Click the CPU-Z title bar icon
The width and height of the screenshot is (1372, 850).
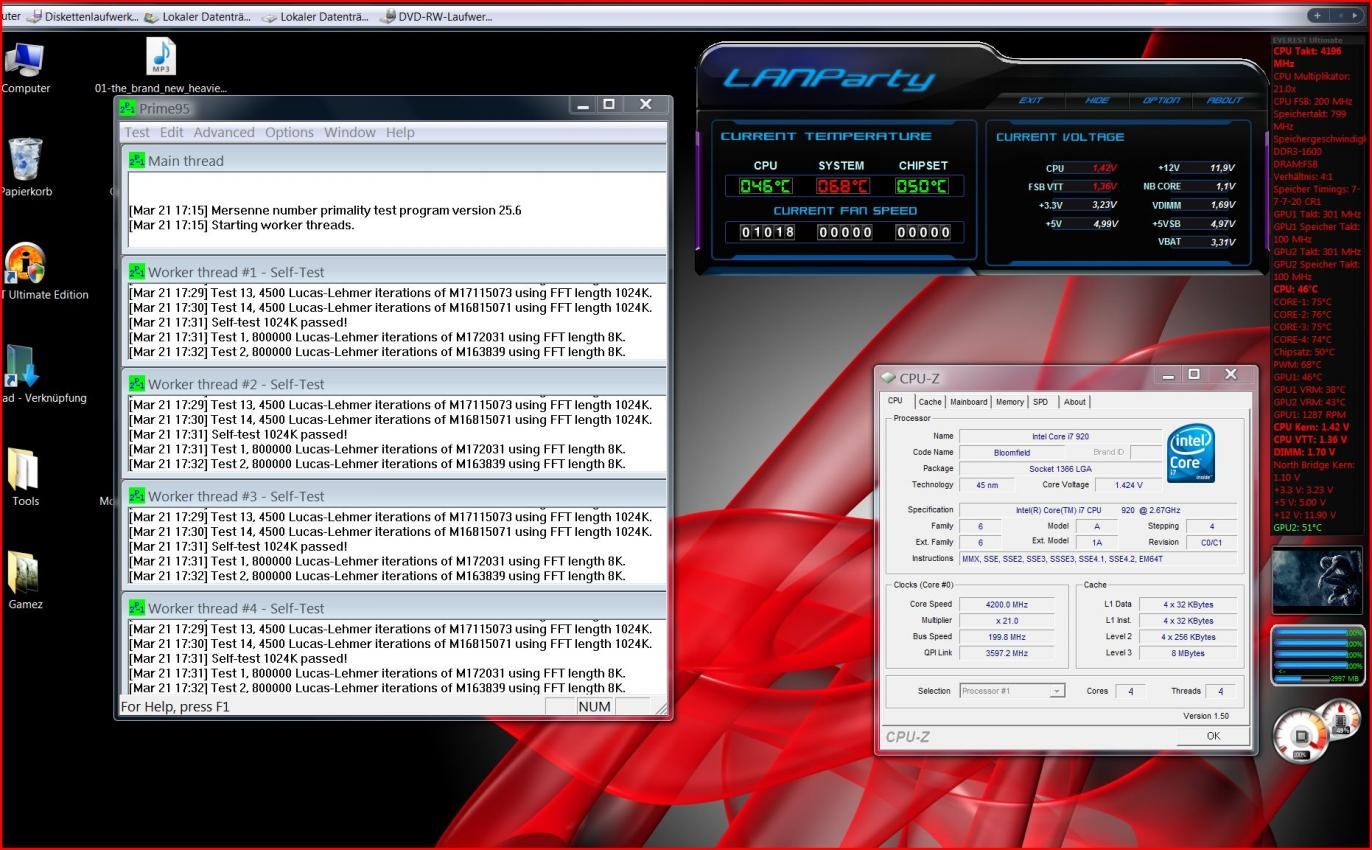888,378
